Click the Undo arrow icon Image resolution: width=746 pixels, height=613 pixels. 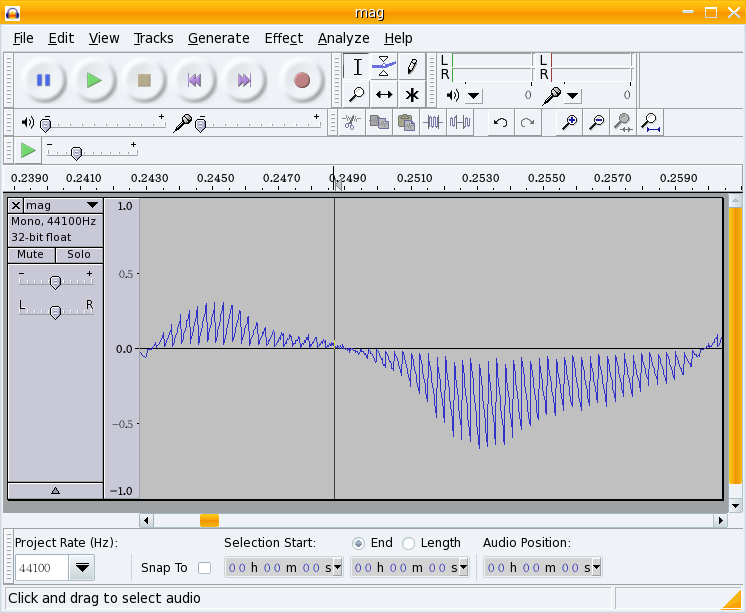coord(500,122)
